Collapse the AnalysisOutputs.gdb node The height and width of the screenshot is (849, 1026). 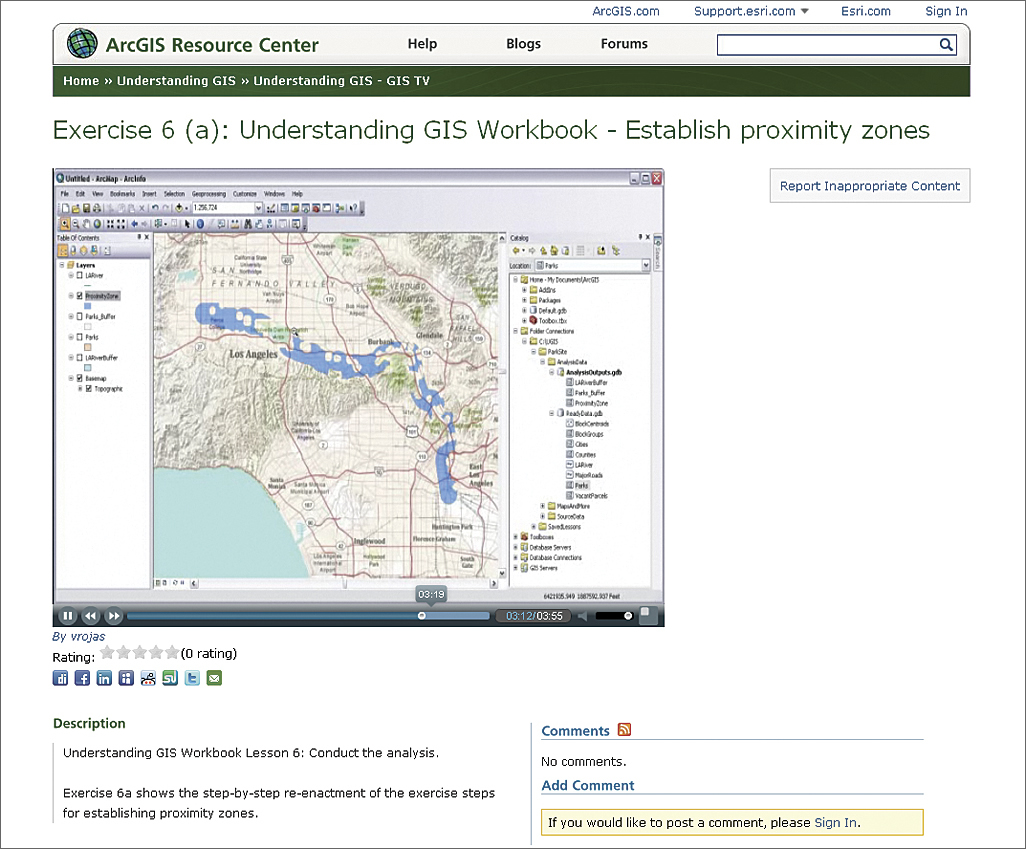552,372
